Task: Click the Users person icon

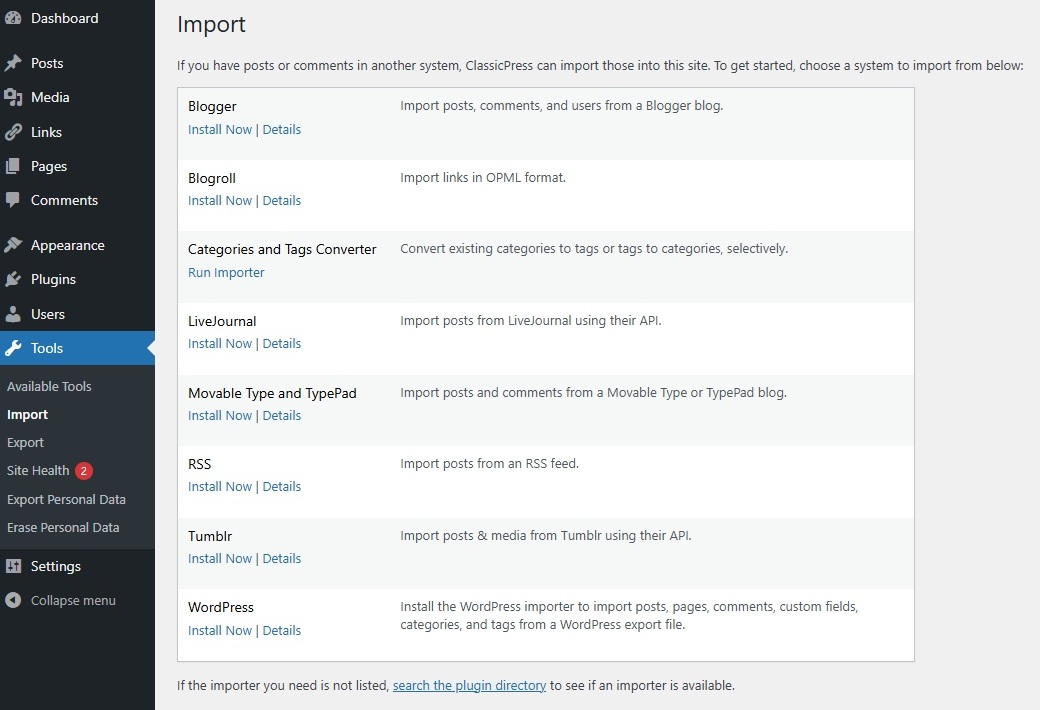Action: tap(13, 314)
